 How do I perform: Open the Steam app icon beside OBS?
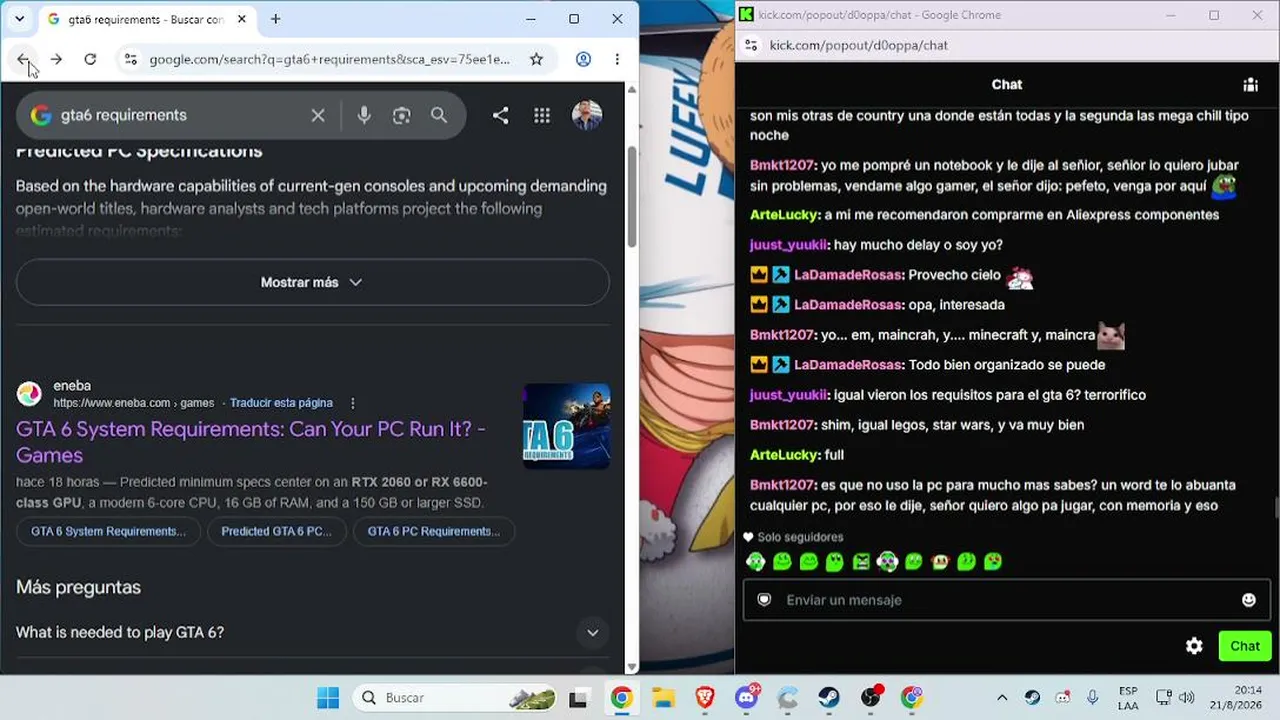(829, 698)
